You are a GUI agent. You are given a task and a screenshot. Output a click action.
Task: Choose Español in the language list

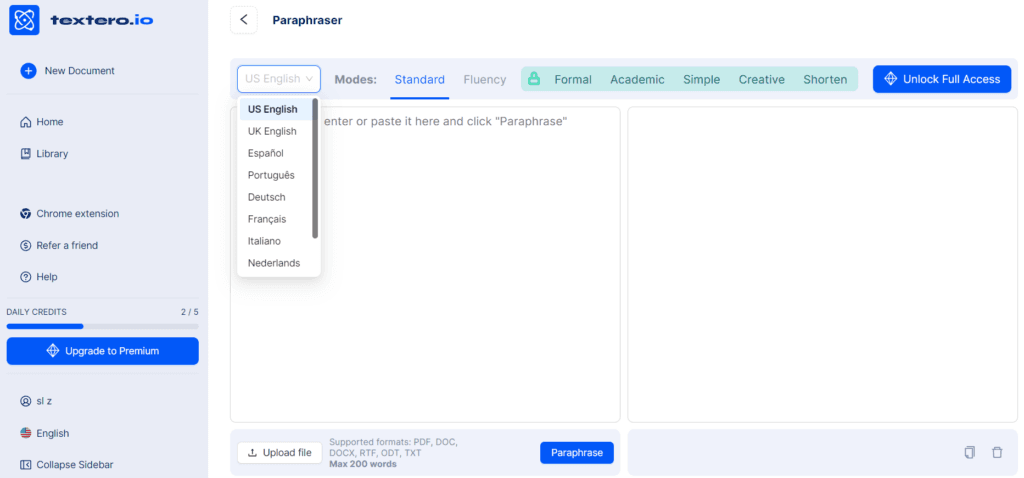pyautogui.click(x=276, y=153)
